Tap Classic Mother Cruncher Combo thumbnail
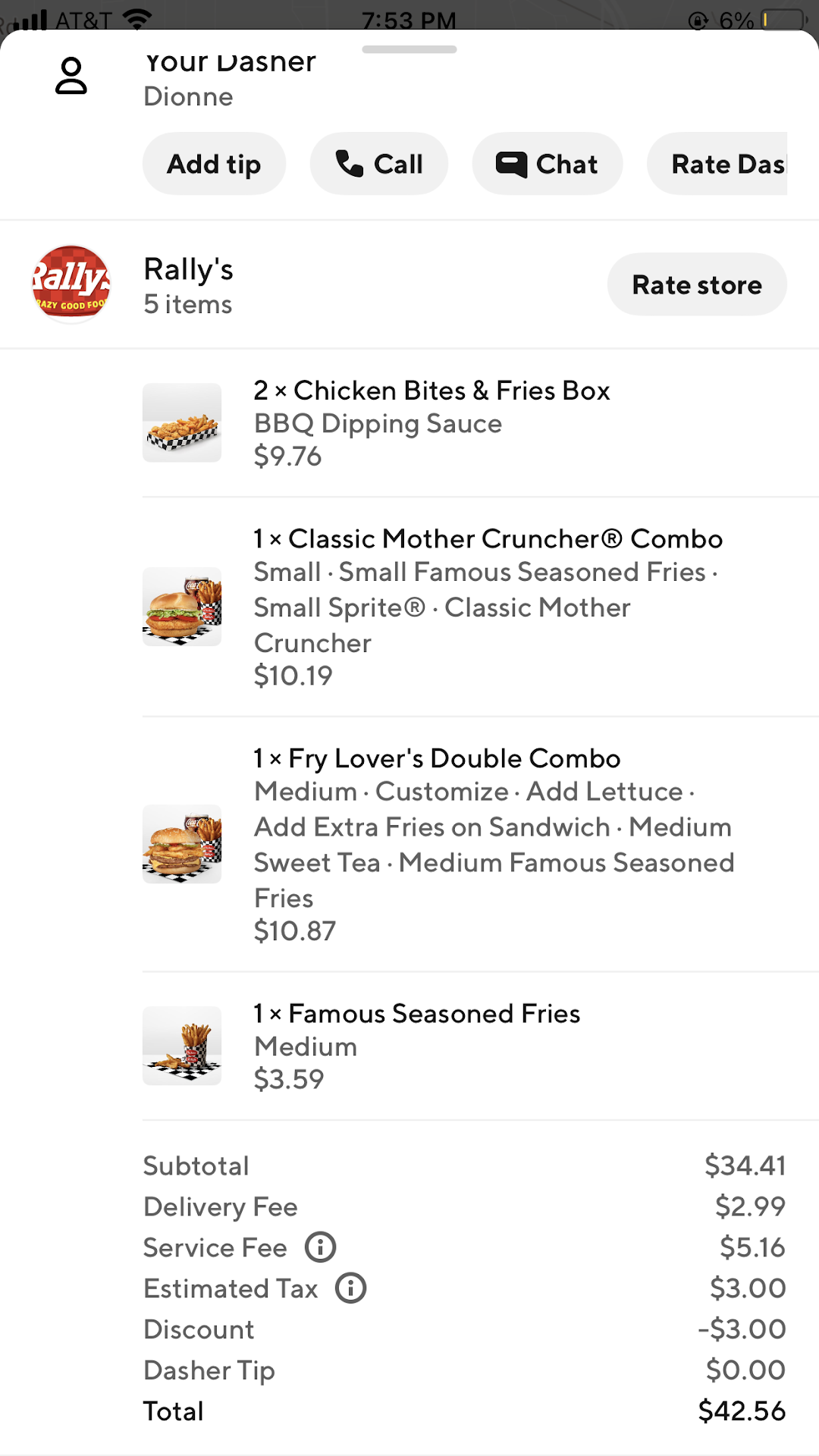 coord(182,607)
